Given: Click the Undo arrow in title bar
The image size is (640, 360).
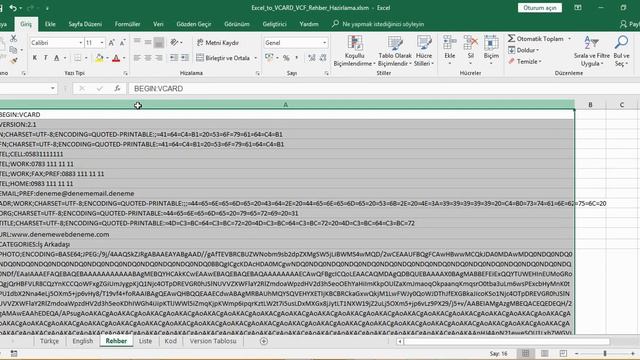Looking at the screenshot, I should coord(13,8).
